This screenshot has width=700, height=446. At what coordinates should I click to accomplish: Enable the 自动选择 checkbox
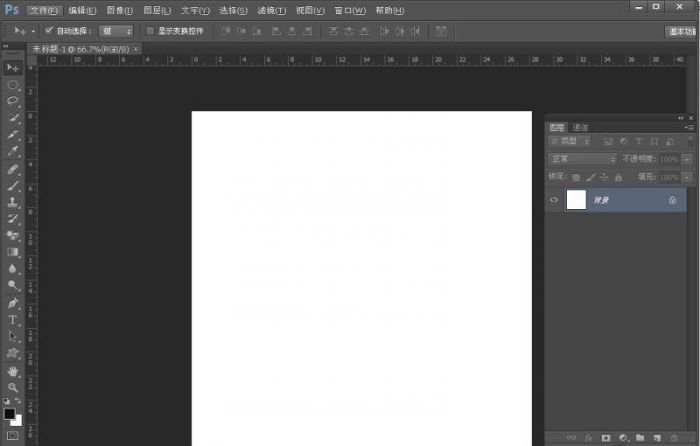pyautogui.click(x=49, y=31)
